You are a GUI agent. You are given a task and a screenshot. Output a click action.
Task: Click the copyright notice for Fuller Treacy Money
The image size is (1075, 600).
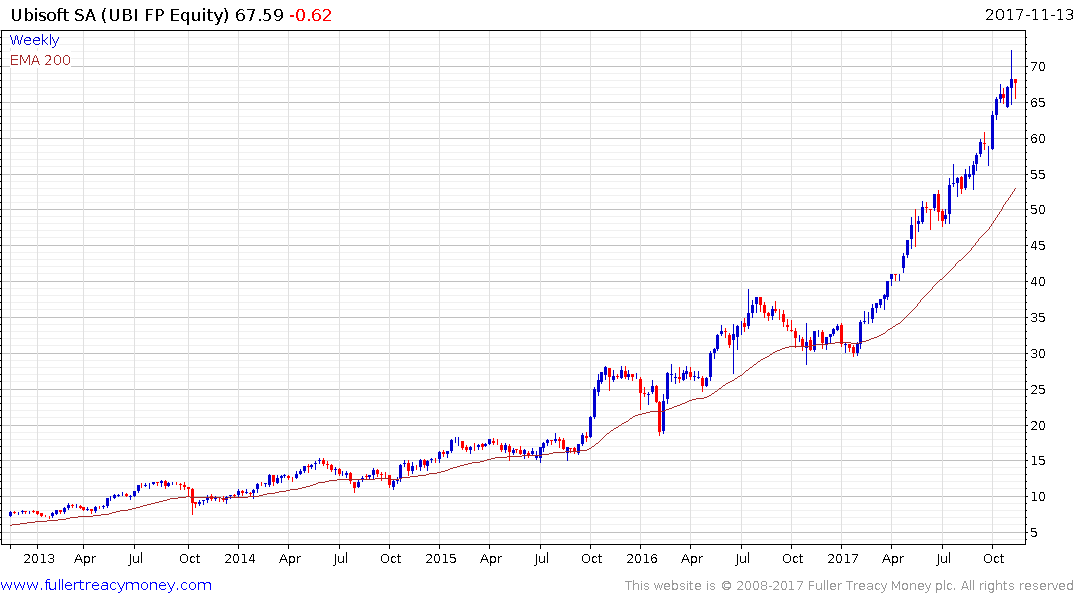[849, 586]
